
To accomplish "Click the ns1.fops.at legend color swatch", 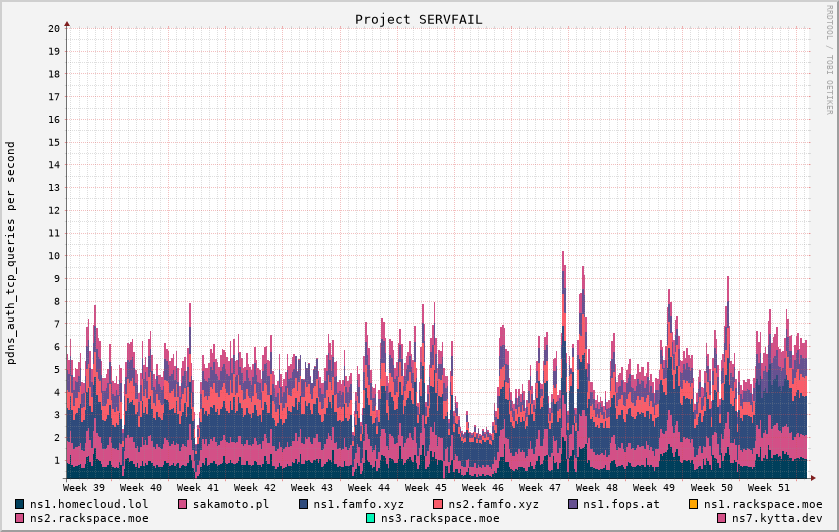I will pos(573,504).
